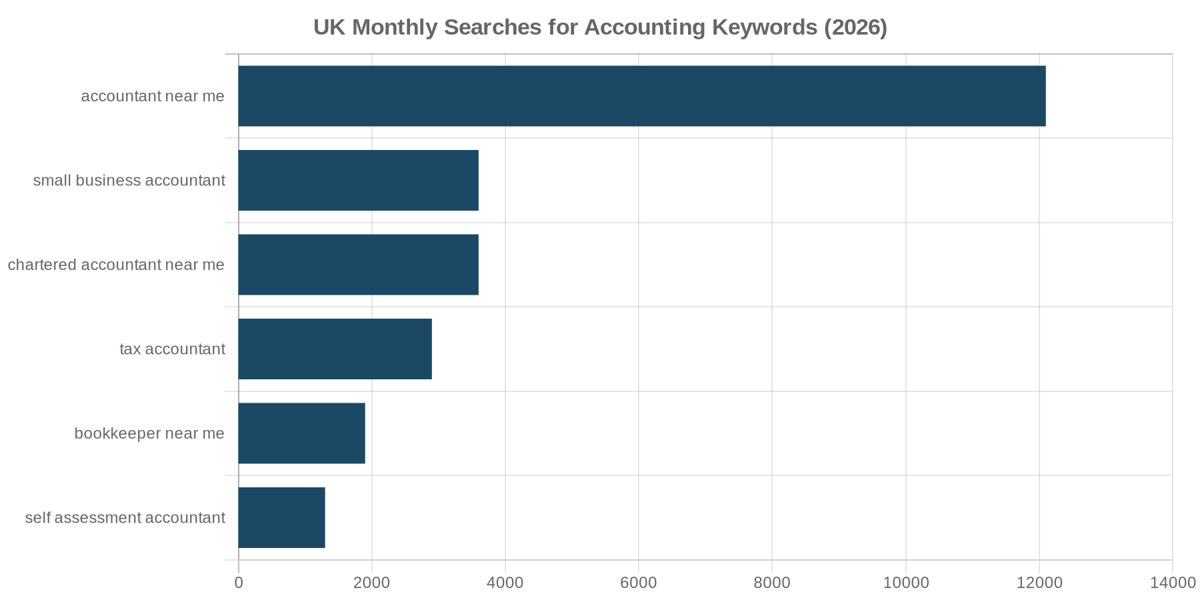Click the 4000 tick label

pyautogui.click(x=505, y=582)
